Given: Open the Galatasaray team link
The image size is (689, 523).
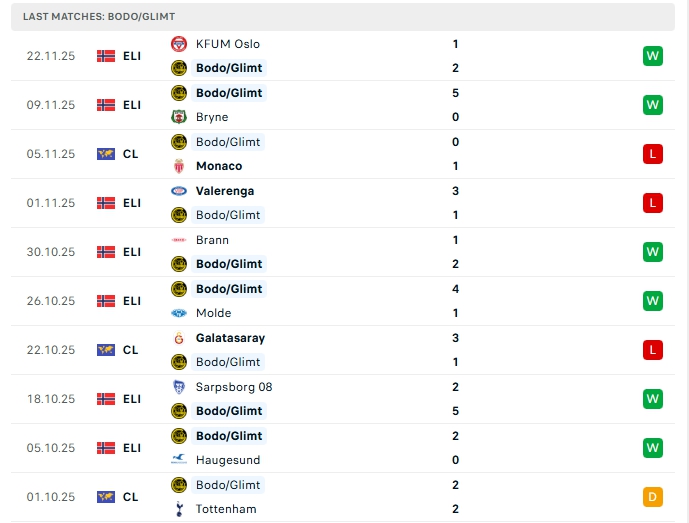Looking at the screenshot, I should pos(230,338).
